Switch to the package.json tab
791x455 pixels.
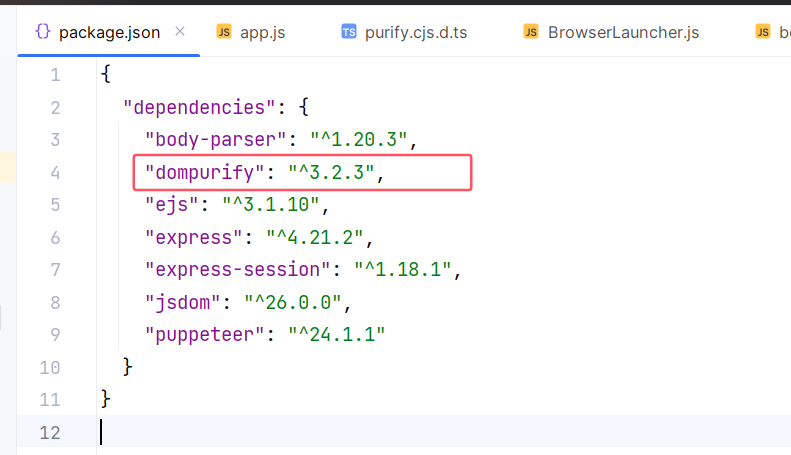[108, 32]
